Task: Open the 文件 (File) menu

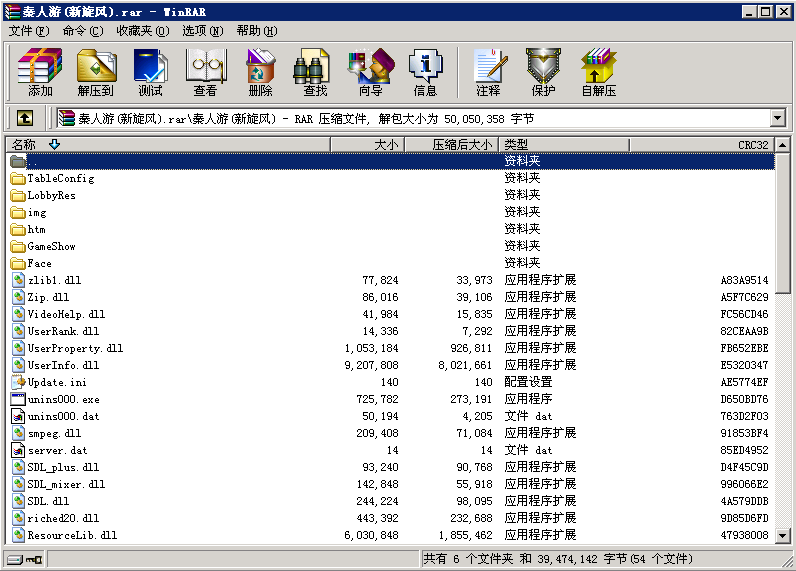Action: (28, 31)
